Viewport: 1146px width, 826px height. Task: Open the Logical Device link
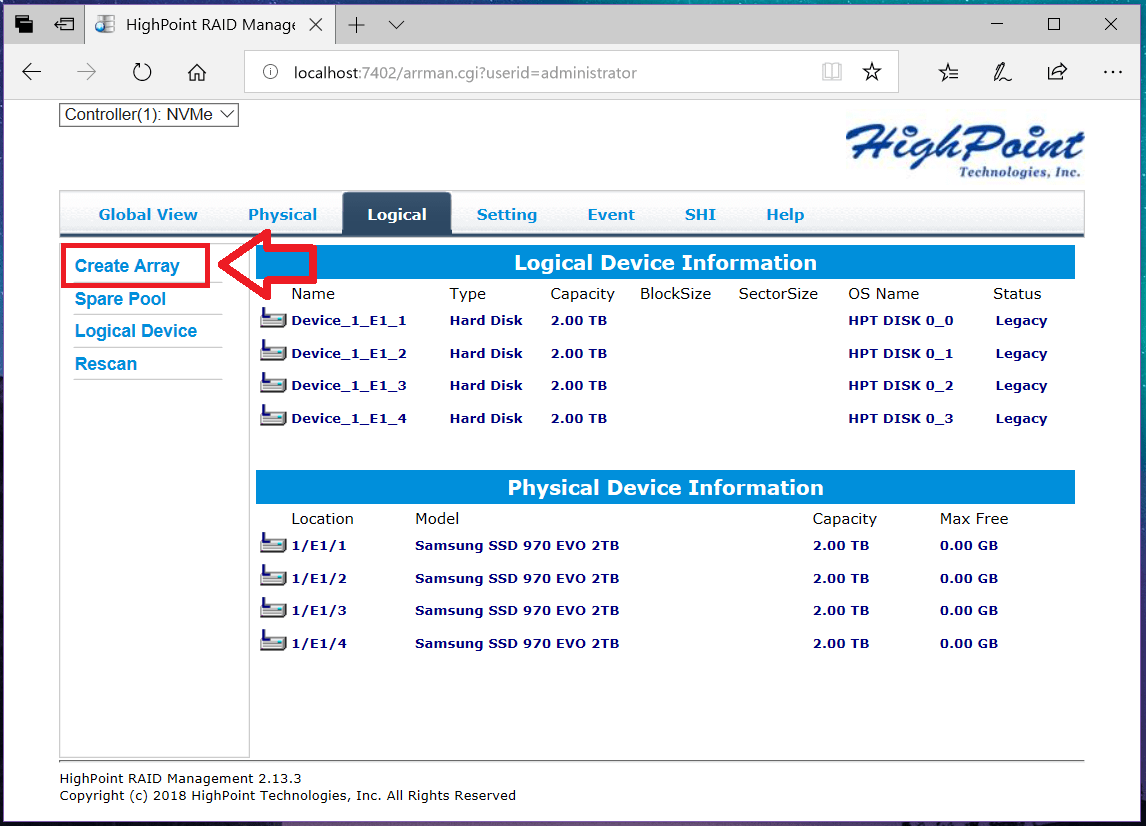point(136,331)
